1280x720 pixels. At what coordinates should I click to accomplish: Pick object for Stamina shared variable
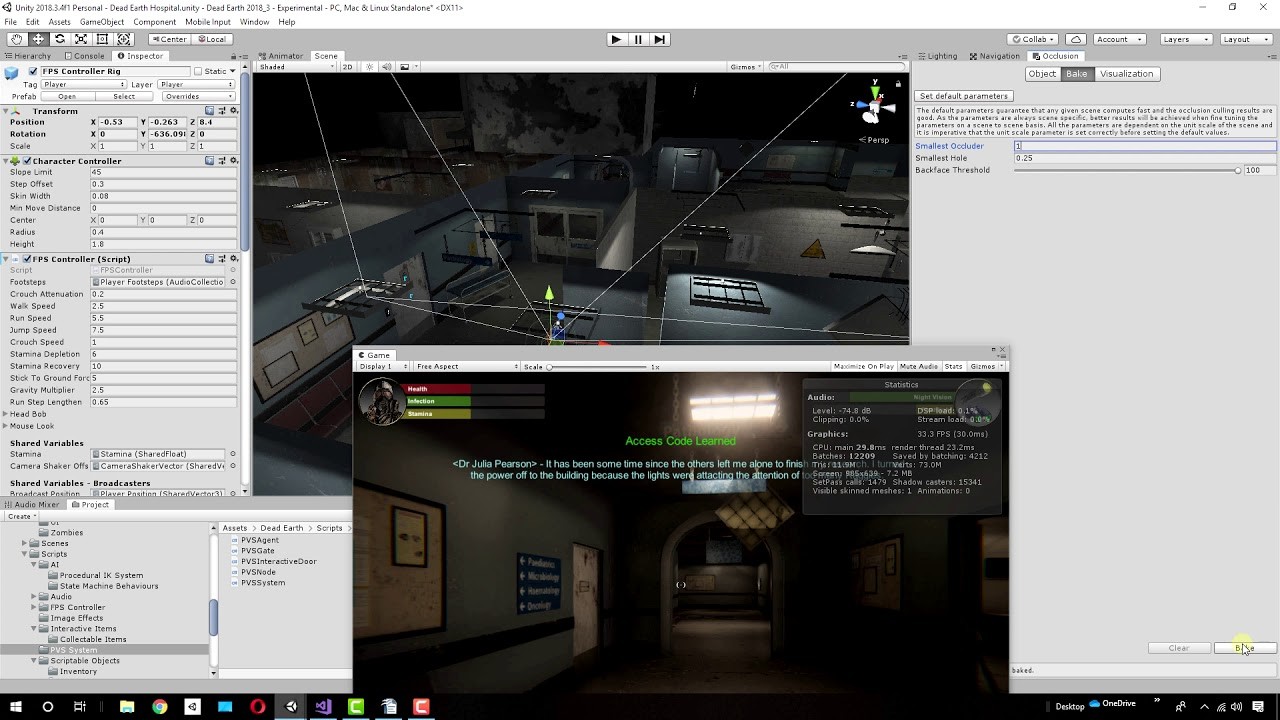click(x=233, y=454)
